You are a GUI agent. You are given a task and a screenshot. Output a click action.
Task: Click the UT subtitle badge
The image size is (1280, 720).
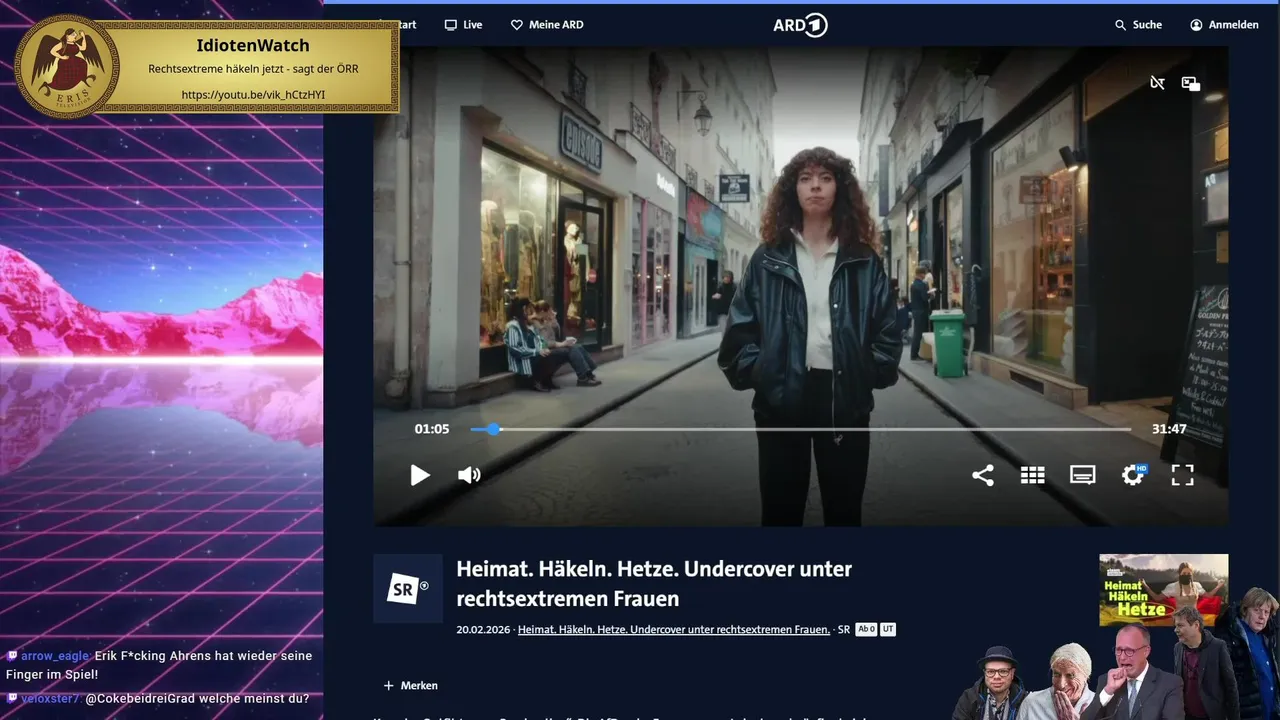[x=888, y=630]
